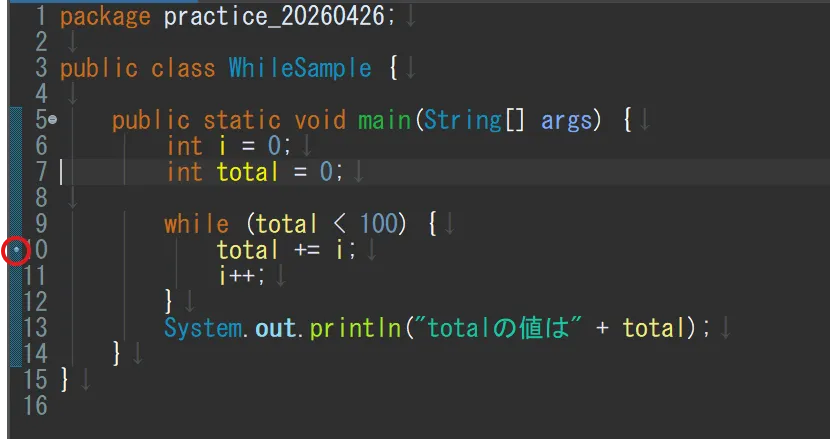Click 'total' in the line 7 declaration
This screenshot has width=830, height=439.
(247, 172)
